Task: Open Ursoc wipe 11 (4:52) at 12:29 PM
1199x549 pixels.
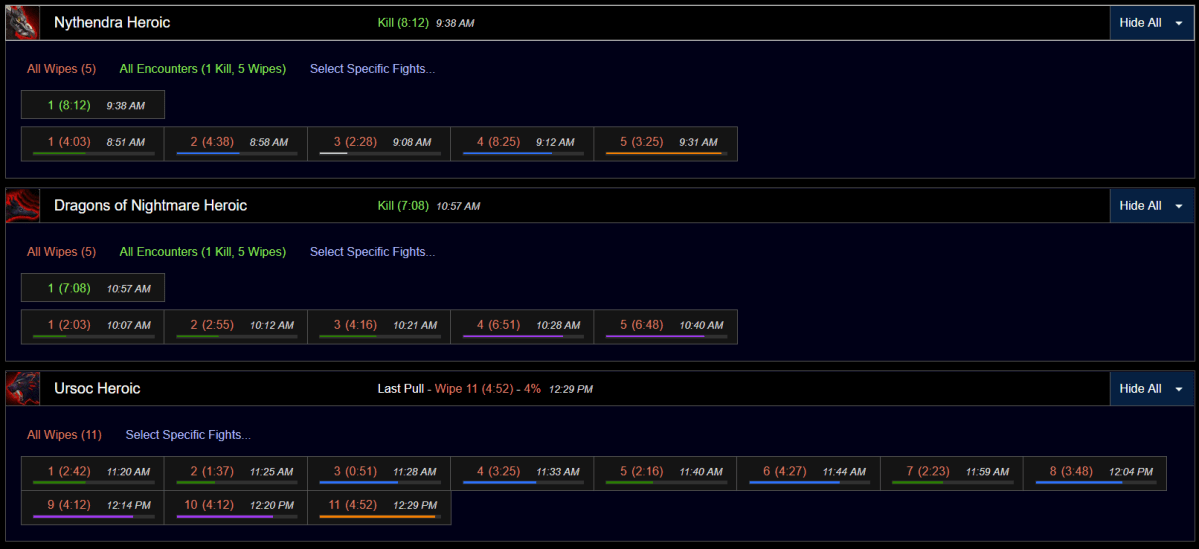Action: [x=379, y=508]
